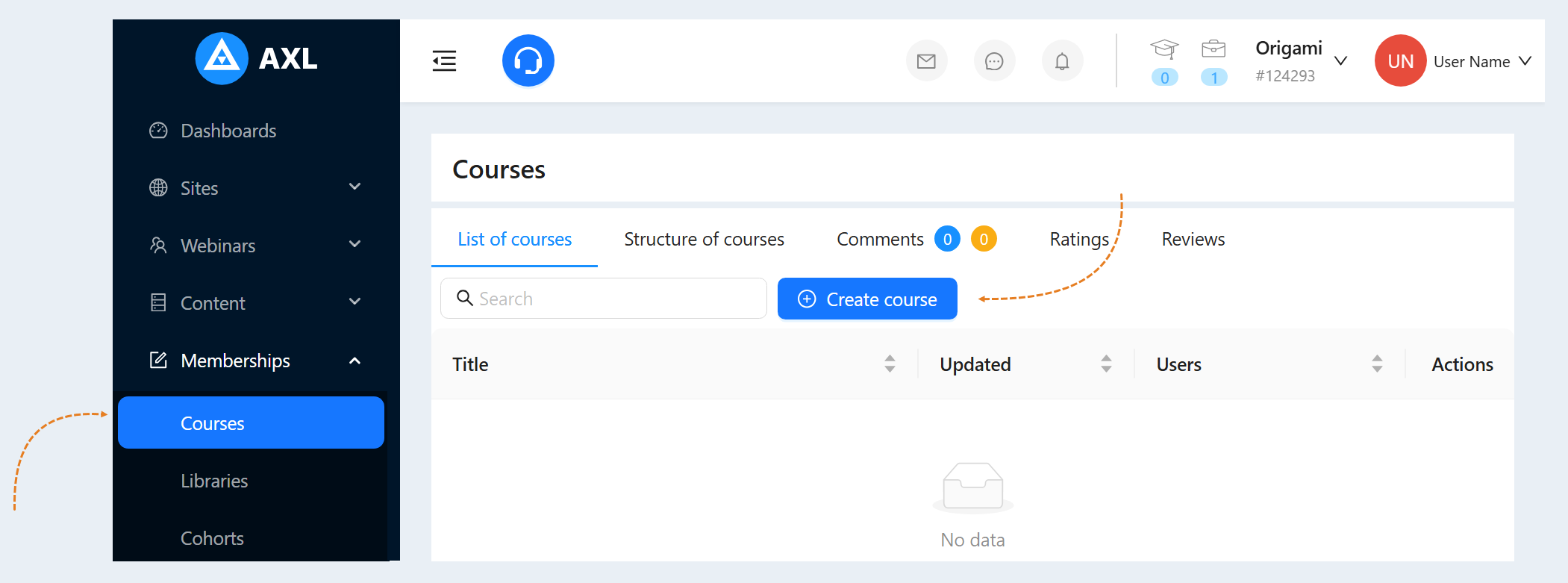Open Dashboards in the sidebar
The height and width of the screenshot is (583, 1568).
click(228, 131)
